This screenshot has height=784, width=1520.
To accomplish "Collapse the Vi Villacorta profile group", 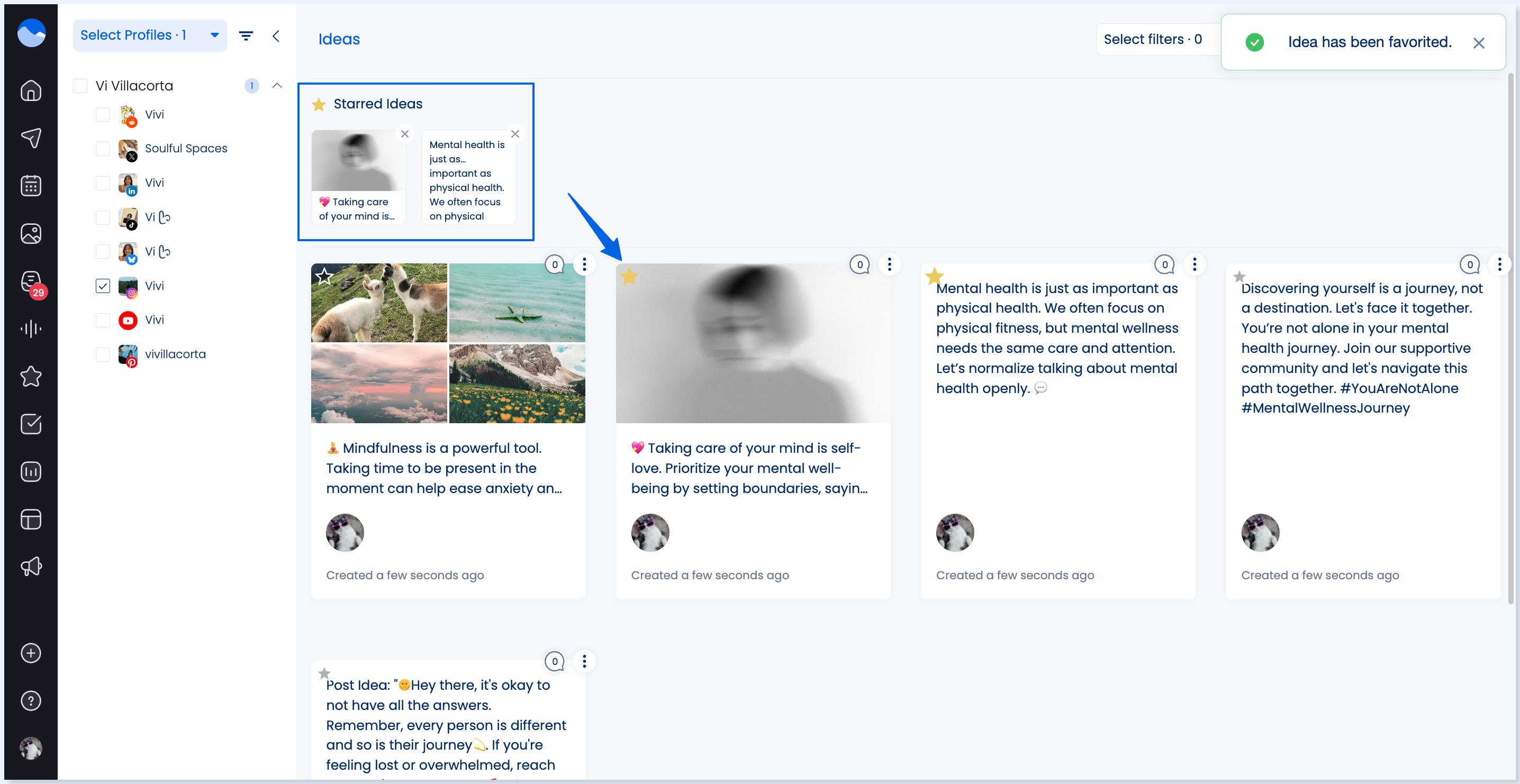I will (x=277, y=86).
